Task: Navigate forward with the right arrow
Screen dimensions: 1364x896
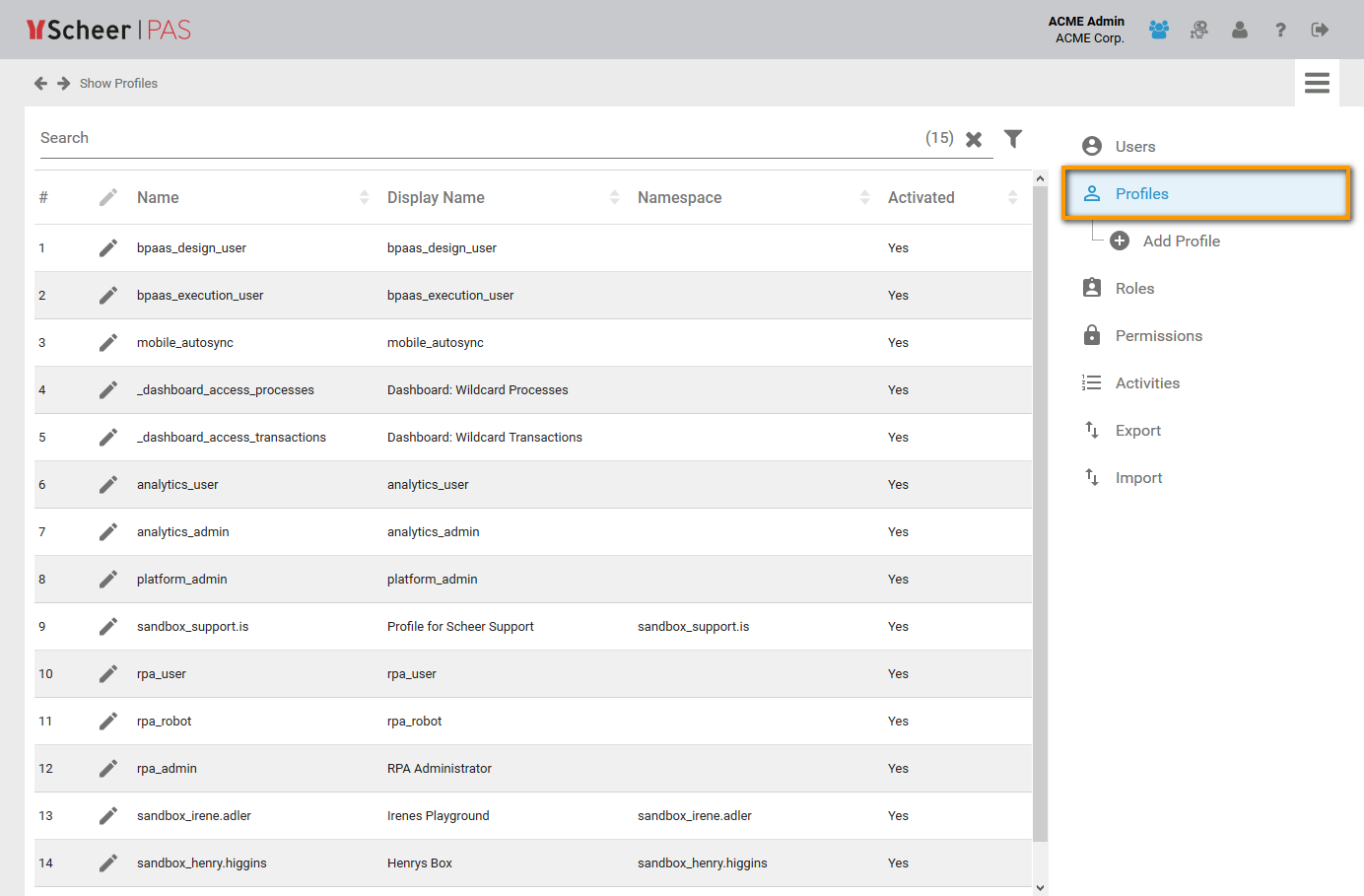Action: 64,84
